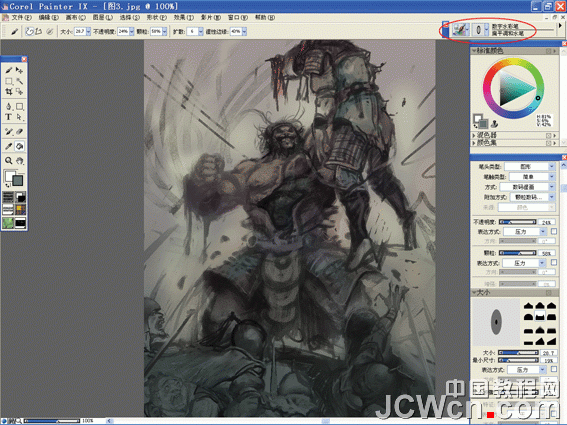Activate the Text tool

click(9, 117)
